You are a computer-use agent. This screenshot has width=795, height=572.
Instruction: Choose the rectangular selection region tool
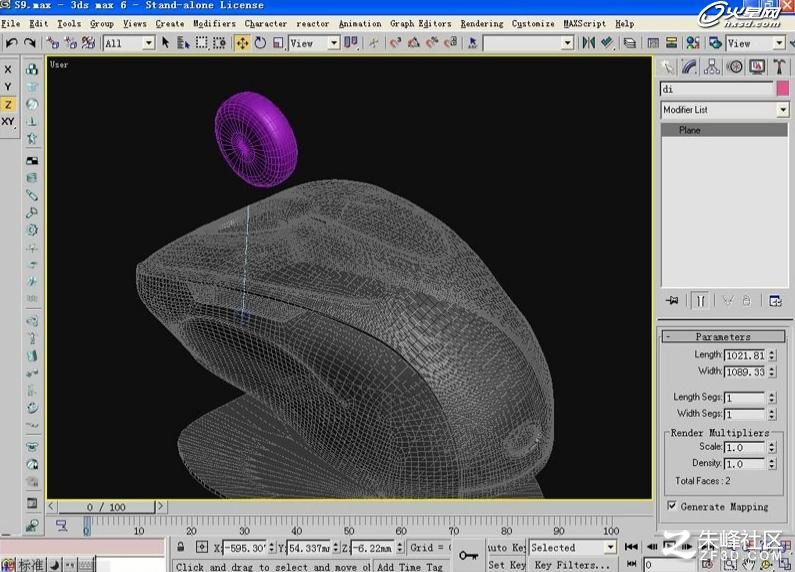[x=201, y=43]
